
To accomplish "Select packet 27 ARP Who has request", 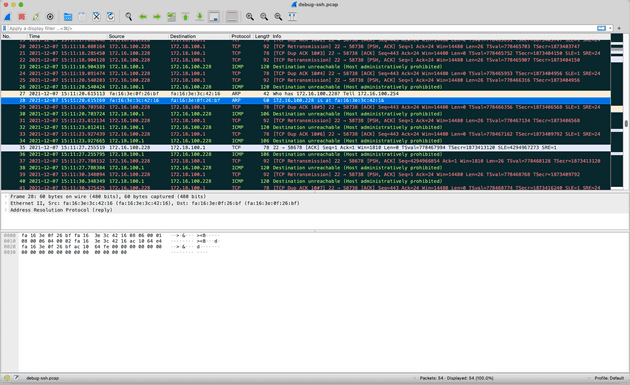I will 305,94.
